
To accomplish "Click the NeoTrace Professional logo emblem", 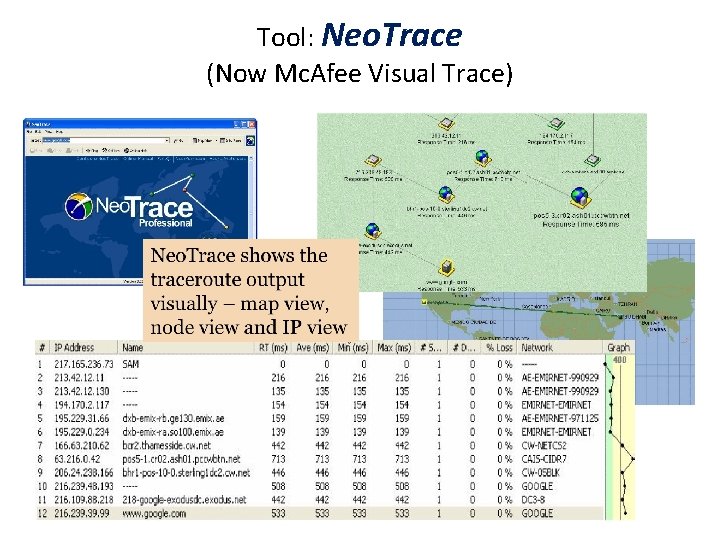I will [79, 206].
